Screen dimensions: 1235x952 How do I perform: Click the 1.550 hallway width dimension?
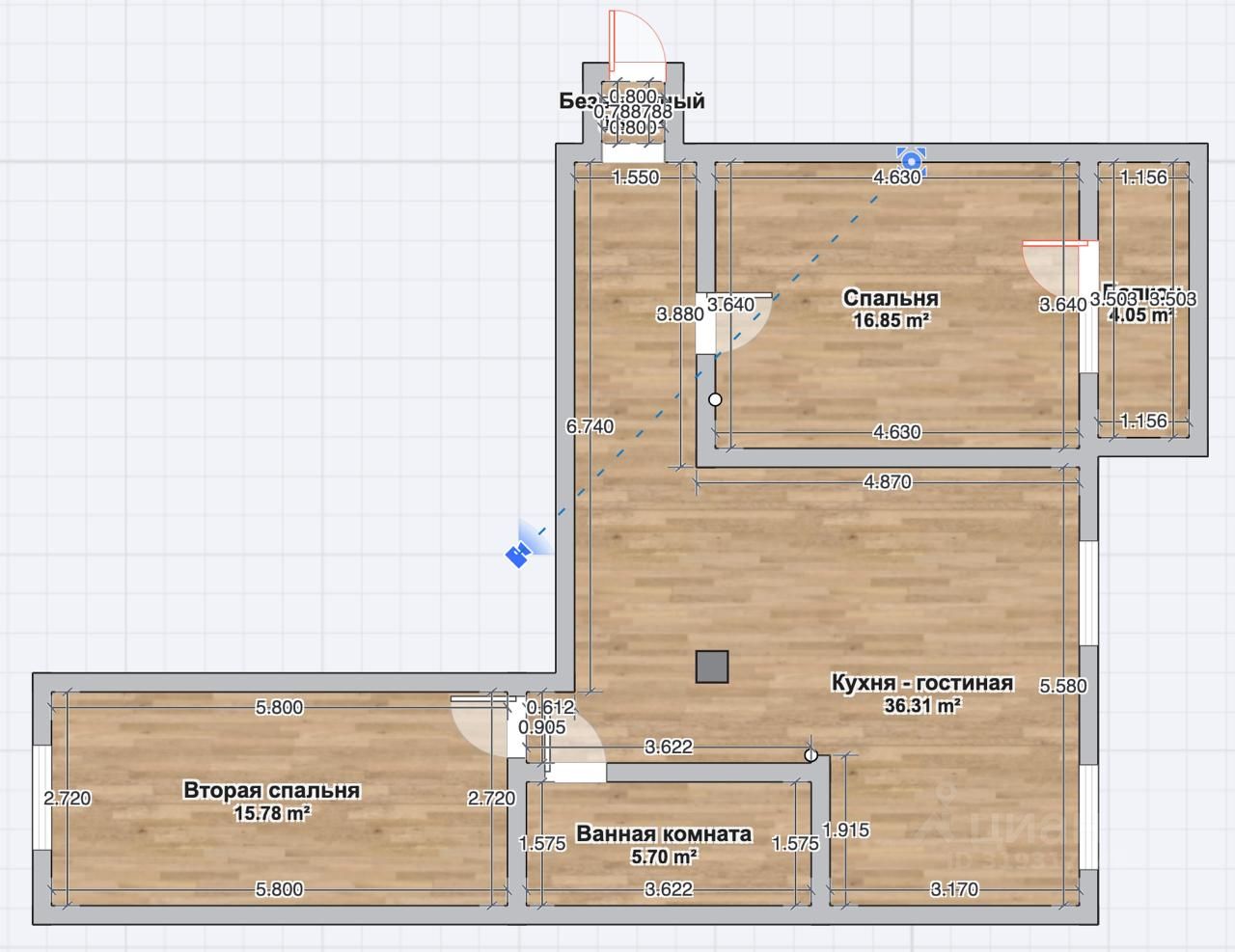(636, 177)
